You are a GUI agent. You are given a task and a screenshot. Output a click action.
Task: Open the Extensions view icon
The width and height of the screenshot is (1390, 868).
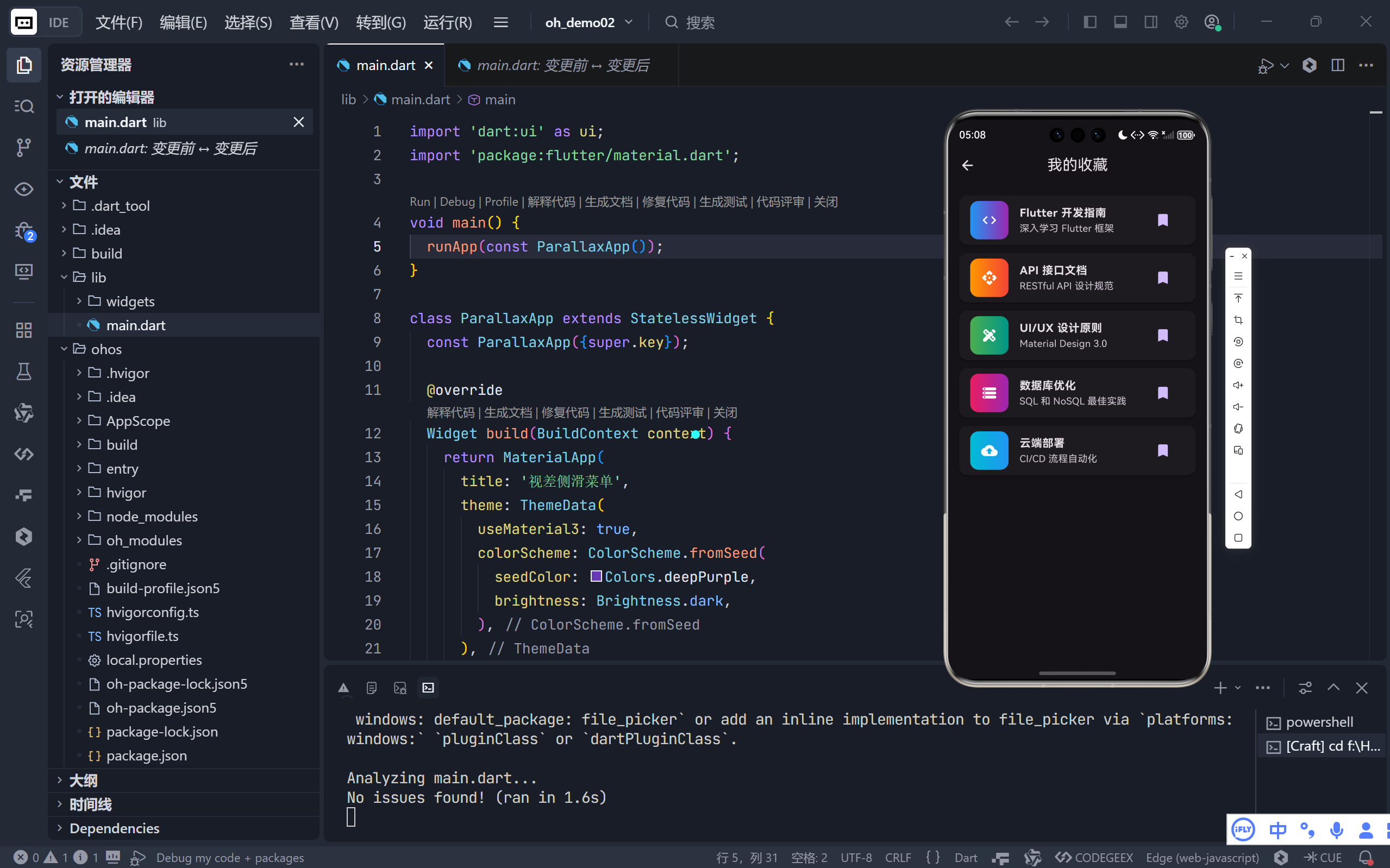(x=23, y=330)
